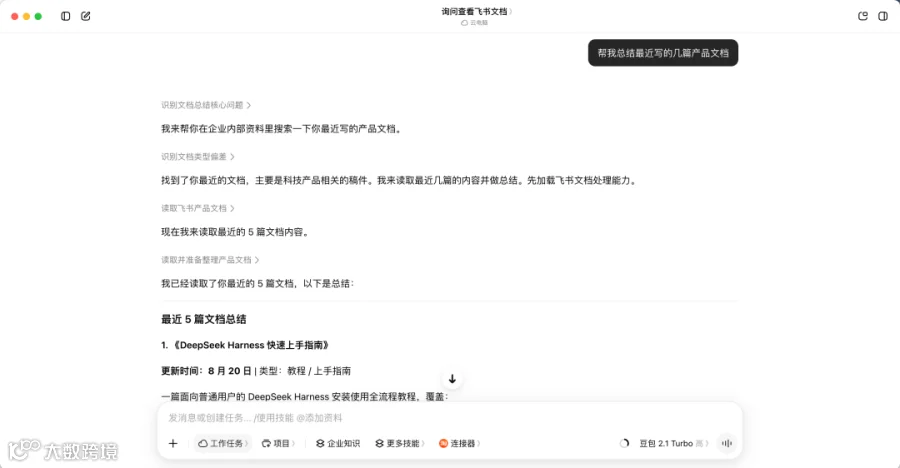Select 企业知识 option

338,443
